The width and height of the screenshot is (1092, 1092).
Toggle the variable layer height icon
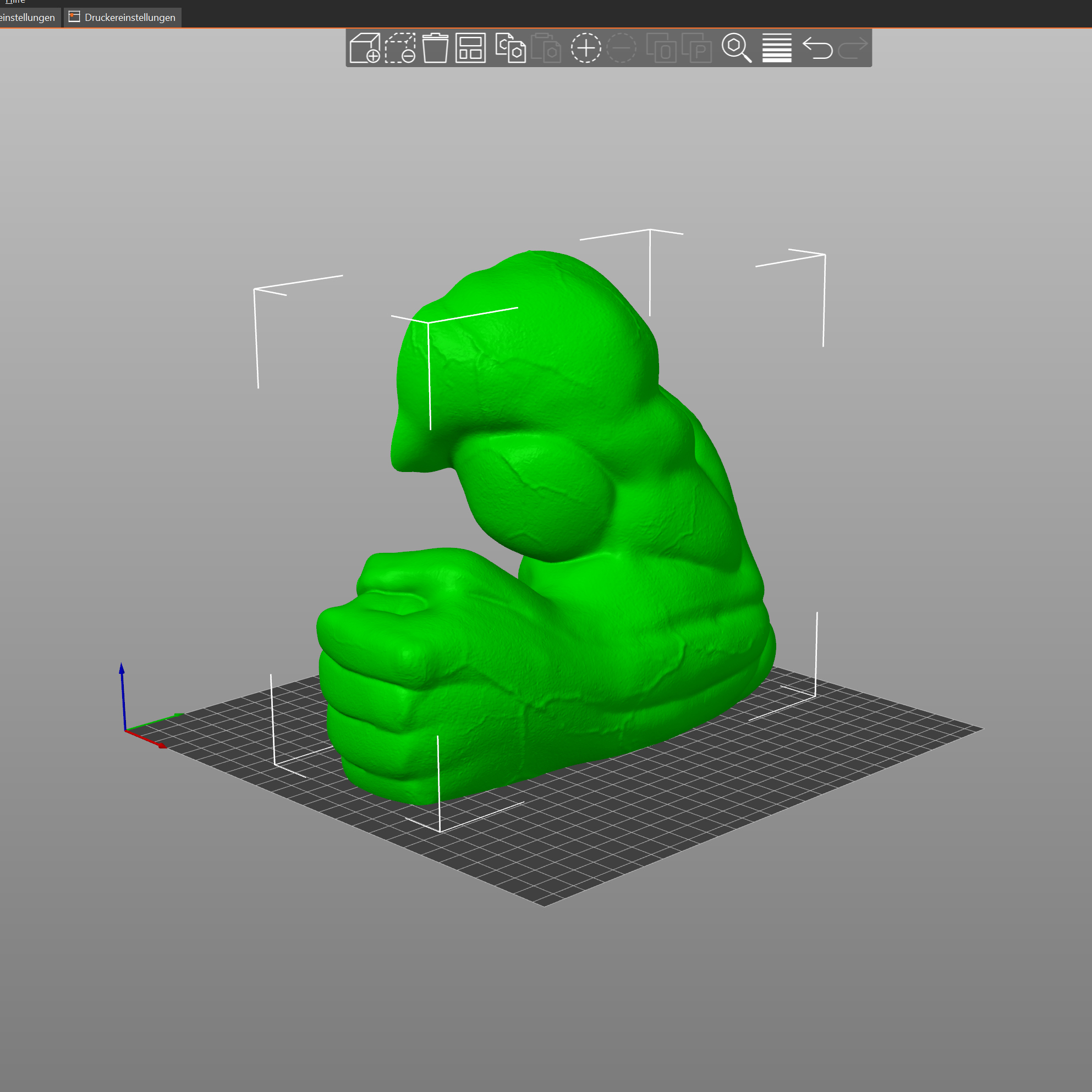click(777, 48)
